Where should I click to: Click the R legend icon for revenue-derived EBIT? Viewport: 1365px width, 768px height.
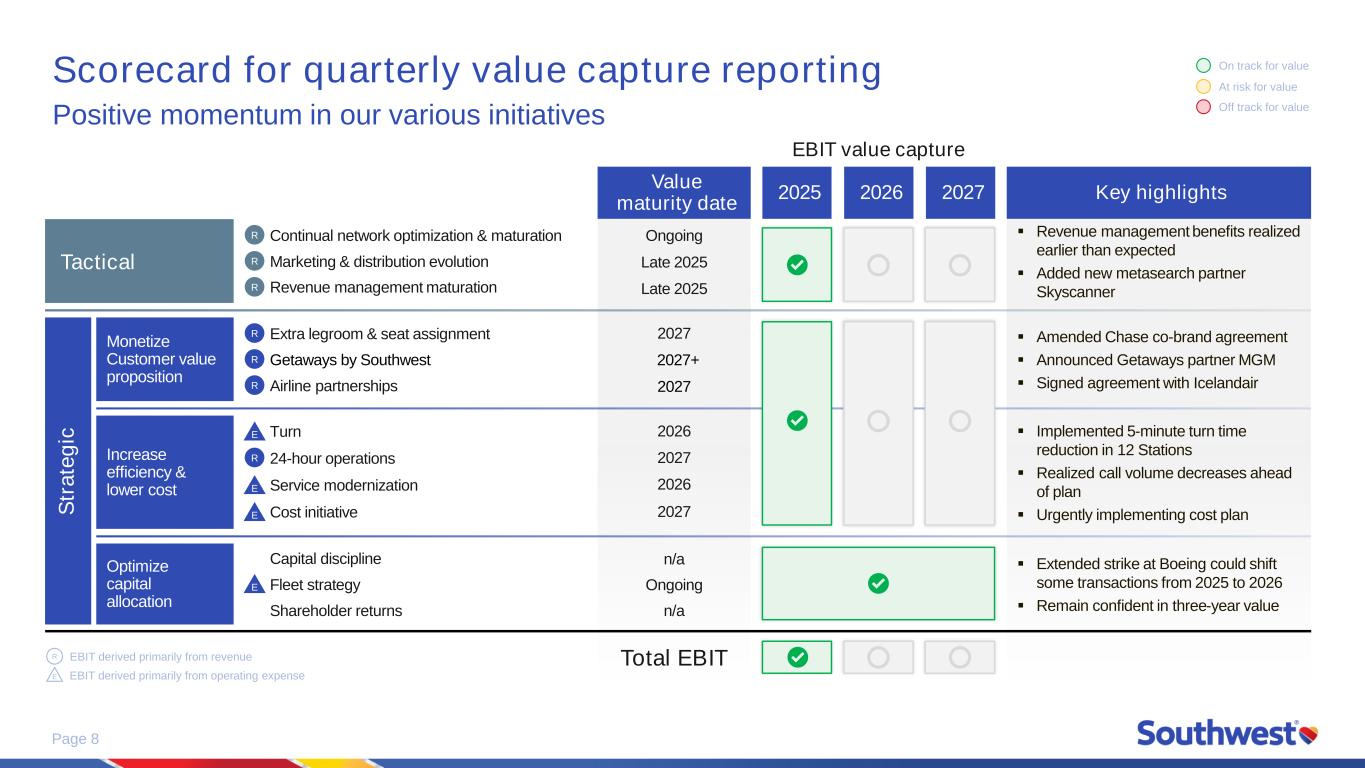[x=55, y=657]
